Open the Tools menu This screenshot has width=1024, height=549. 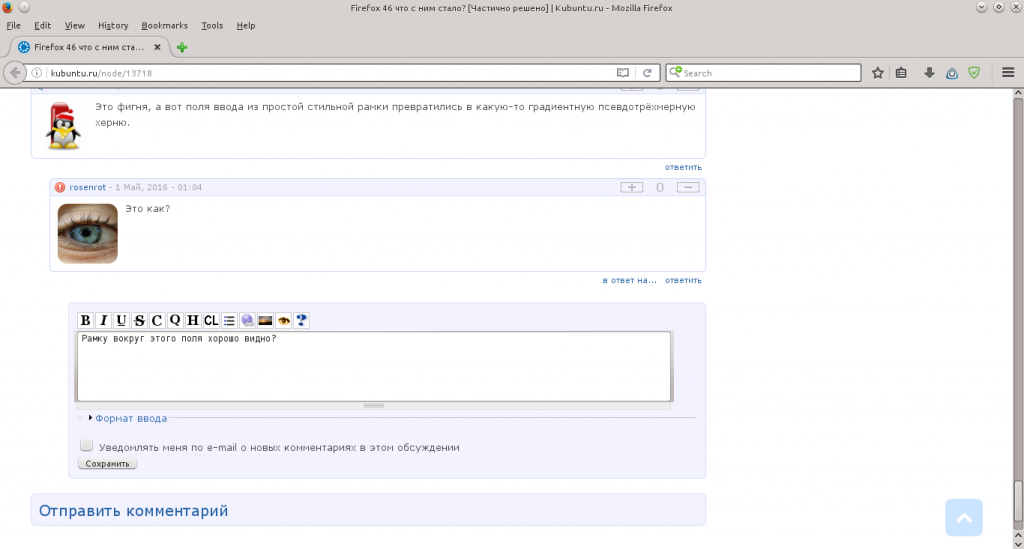pos(212,25)
